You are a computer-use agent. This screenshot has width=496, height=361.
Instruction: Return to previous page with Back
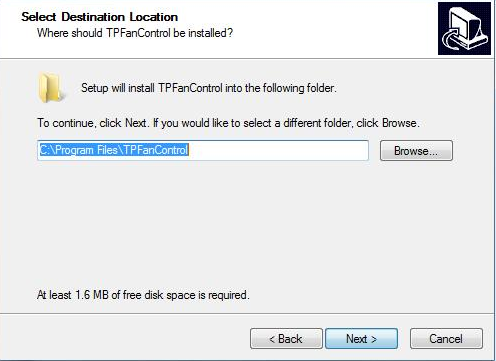pos(286,339)
